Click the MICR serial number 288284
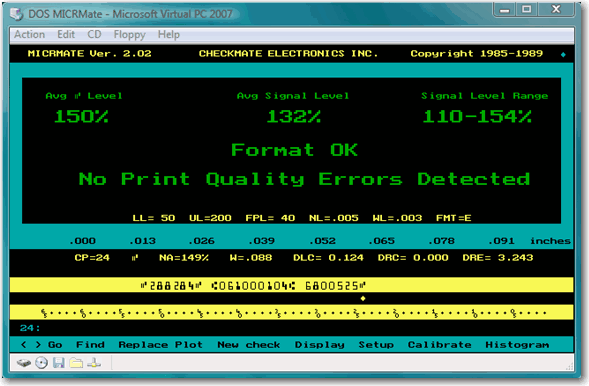Image resolution: width=589 pixels, height=386 pixels. (x=171, y=286)
